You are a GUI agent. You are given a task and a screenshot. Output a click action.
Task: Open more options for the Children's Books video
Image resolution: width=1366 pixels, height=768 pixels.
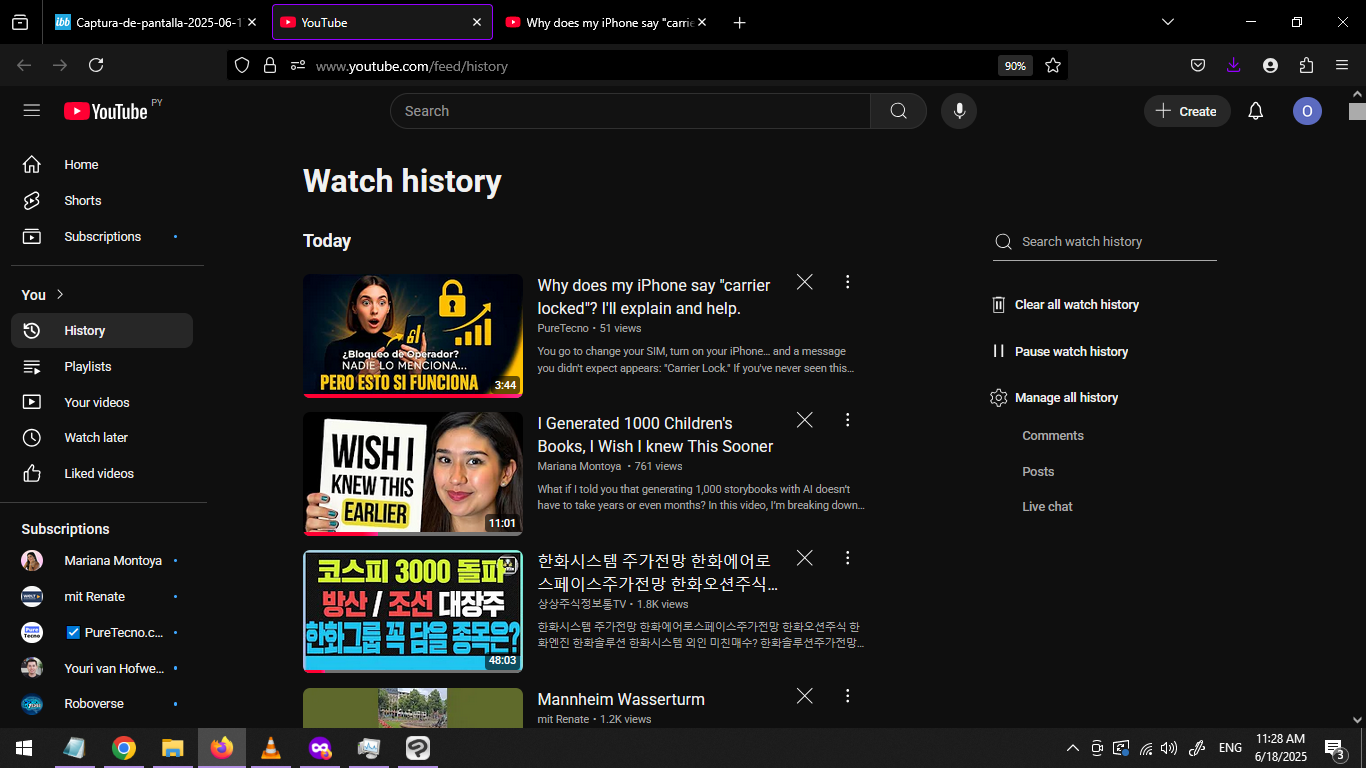tap(847, 420)
